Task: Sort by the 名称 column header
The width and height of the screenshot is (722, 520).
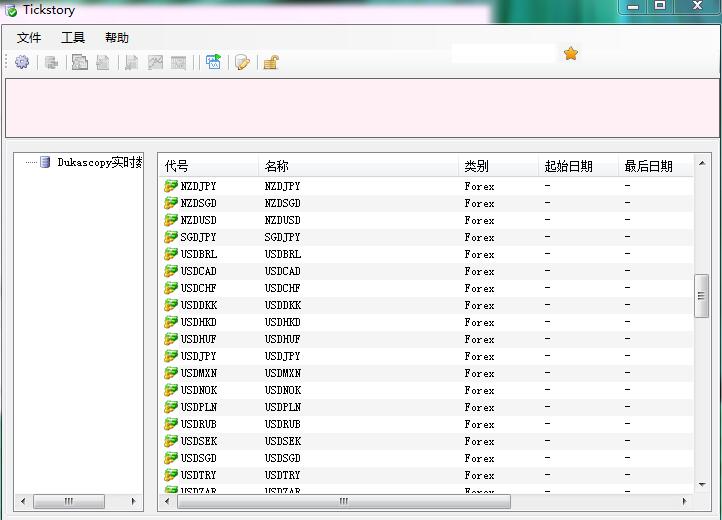Action: (x=359, y=166)
